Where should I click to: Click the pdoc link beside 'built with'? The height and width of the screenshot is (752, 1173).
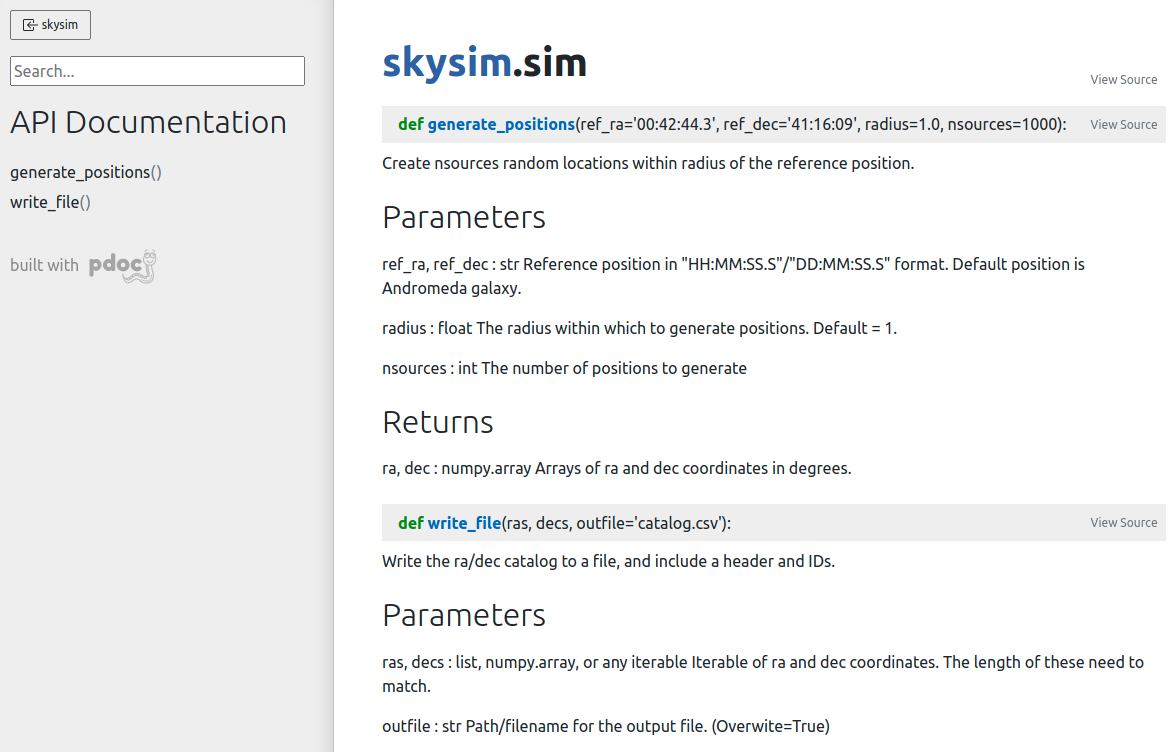(118, 265)
